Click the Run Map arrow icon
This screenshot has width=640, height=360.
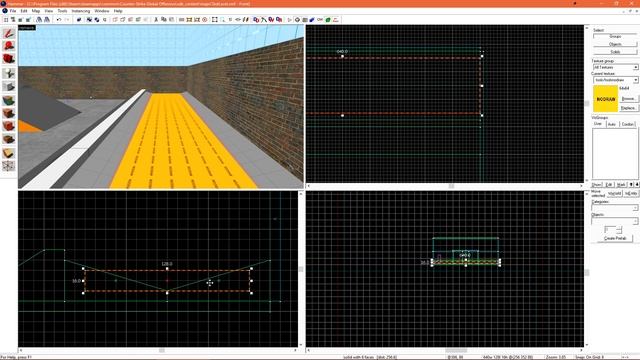[289, 20]
